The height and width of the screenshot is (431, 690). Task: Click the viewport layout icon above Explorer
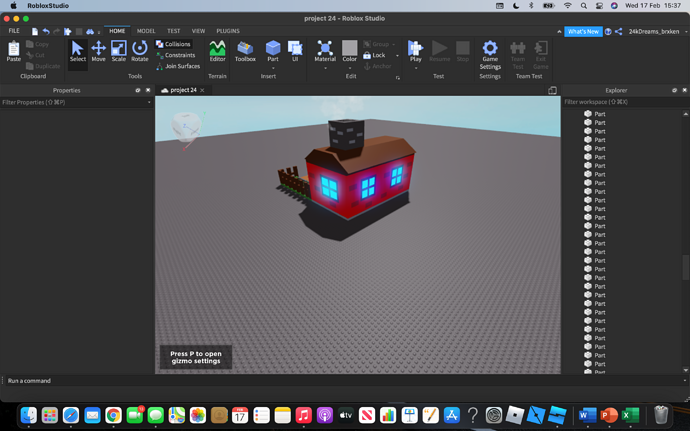point(552,90)
